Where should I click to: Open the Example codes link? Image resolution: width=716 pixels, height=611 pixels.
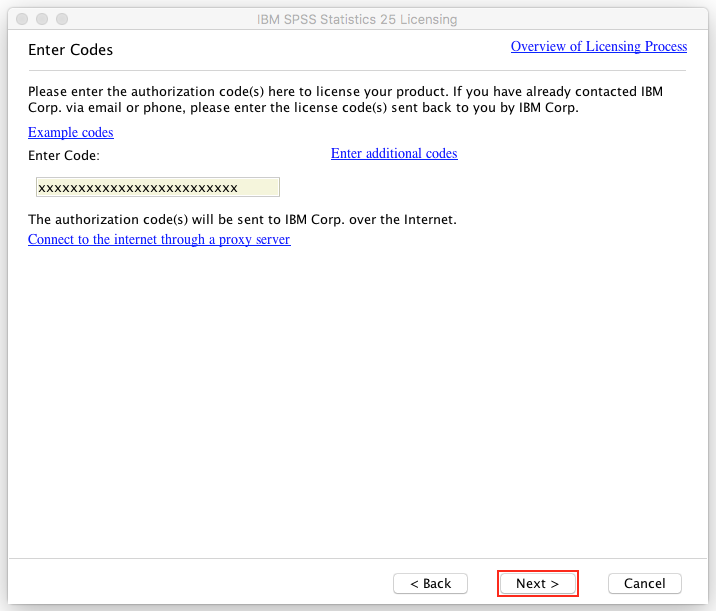[71, 132]
